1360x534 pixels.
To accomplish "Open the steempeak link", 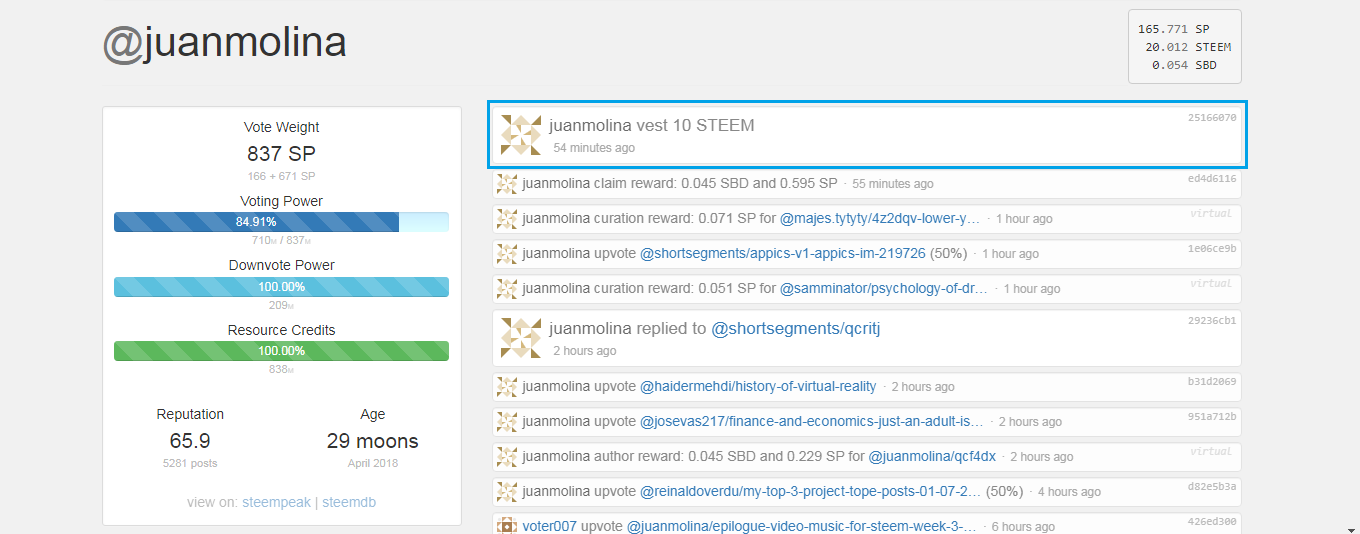I will pos(276,502).
